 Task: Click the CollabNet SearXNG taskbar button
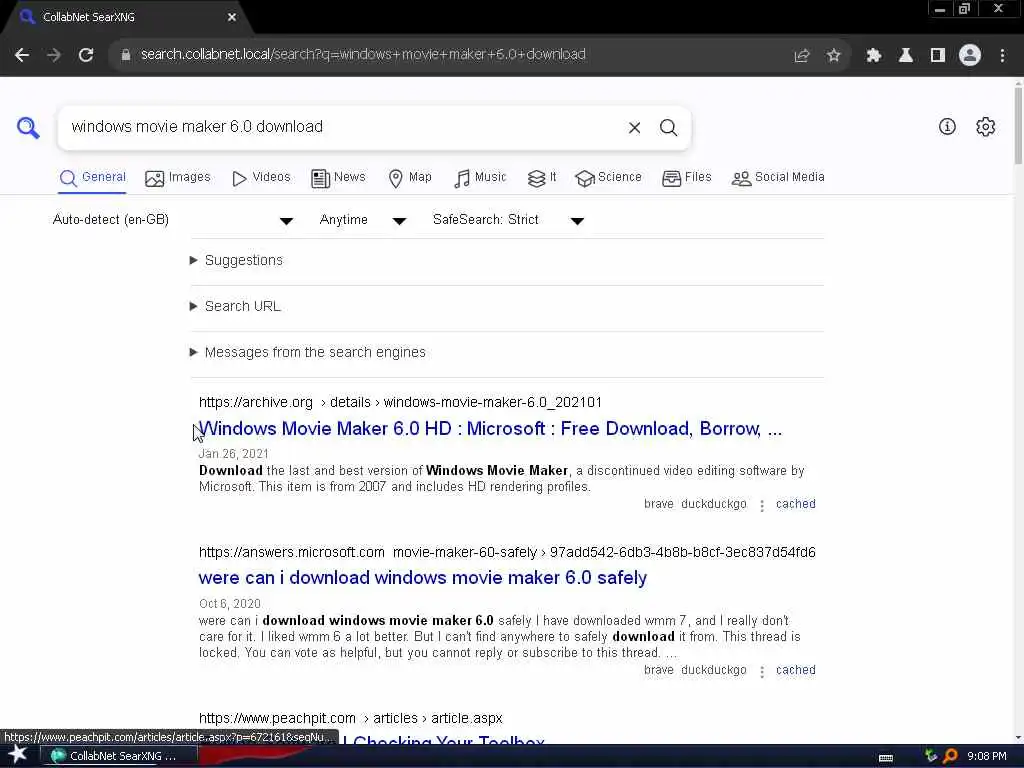tap(121, 756)
